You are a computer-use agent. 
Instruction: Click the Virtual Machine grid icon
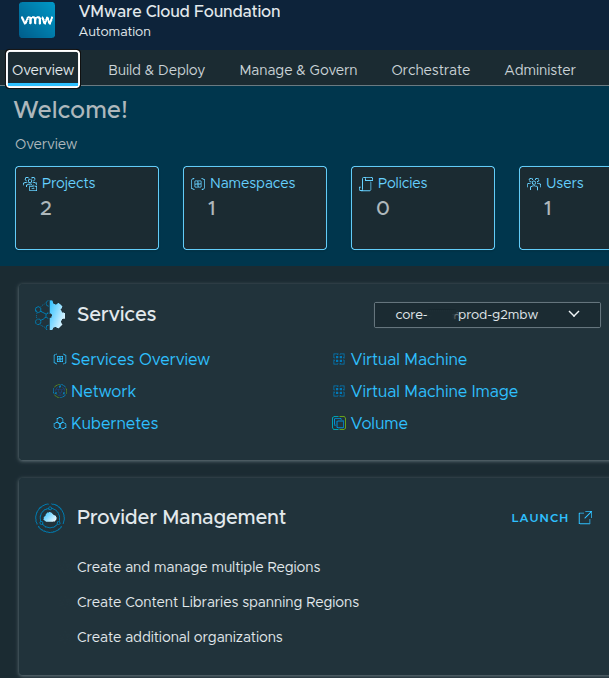coord(339,359)
